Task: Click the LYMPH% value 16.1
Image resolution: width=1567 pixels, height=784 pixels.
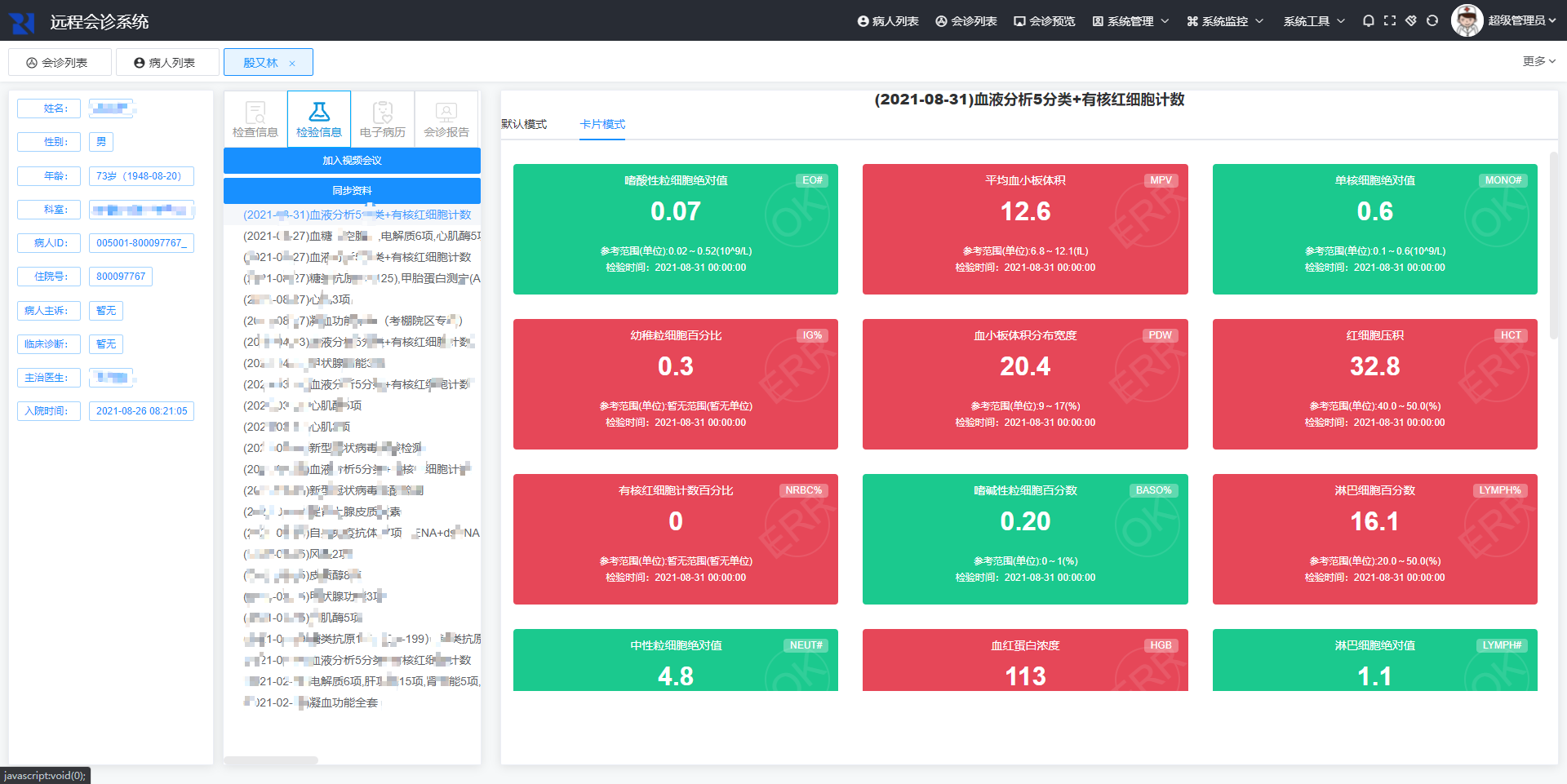Action: click(1375, 521)
